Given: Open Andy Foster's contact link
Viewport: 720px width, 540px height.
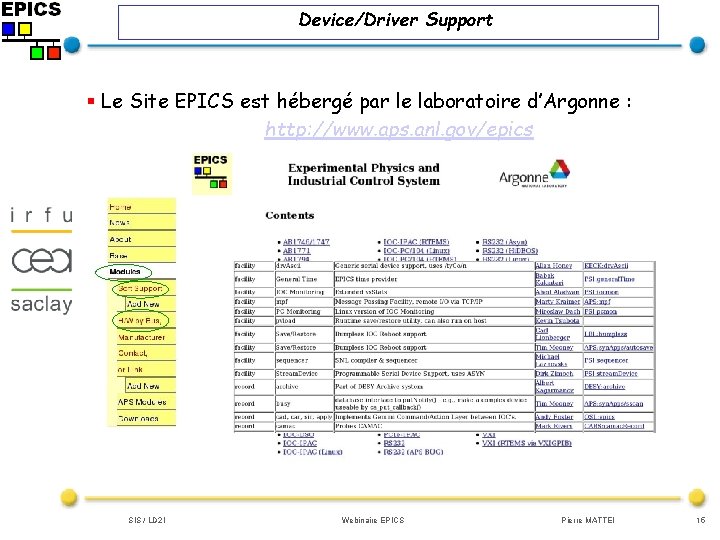Looking at the screenshot, I should (554, 417).
